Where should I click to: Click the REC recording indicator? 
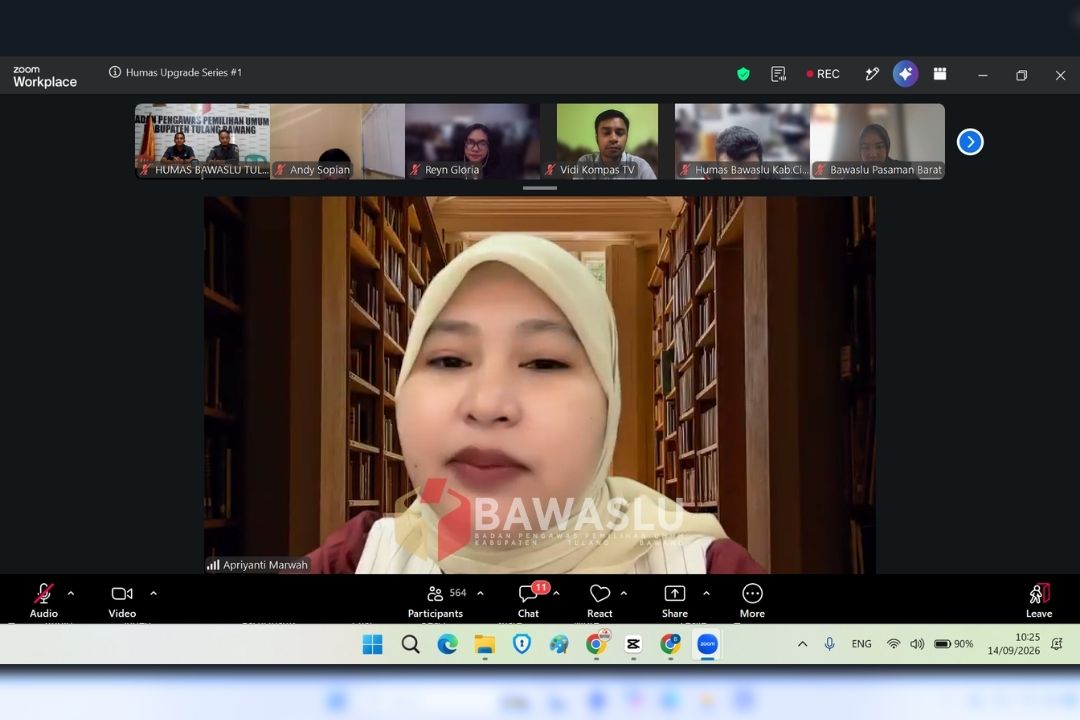823,74
